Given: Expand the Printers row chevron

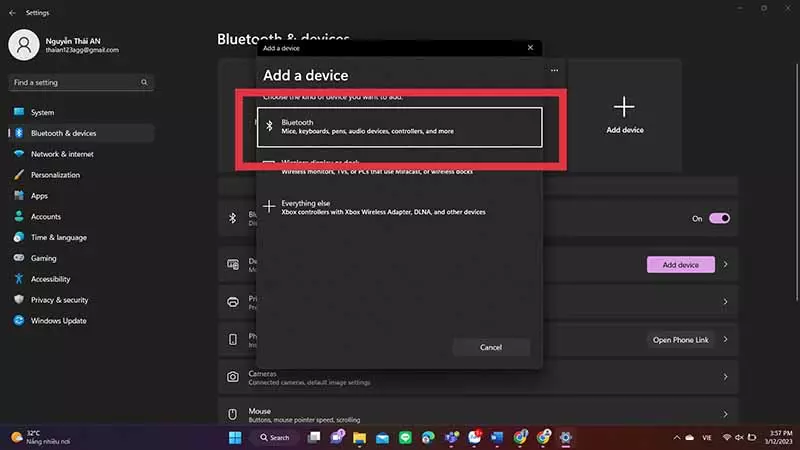Looking at the screenshot, I should [x=725, y=302].
